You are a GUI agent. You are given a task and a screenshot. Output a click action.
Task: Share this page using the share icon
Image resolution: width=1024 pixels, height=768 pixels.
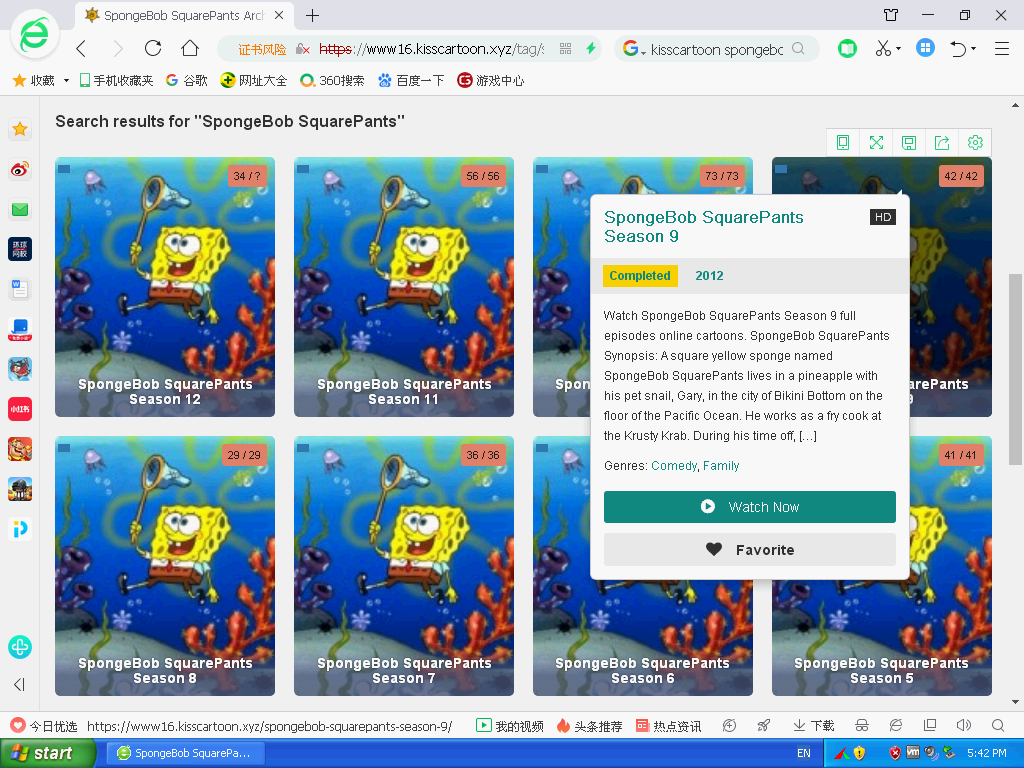point(941,143)
